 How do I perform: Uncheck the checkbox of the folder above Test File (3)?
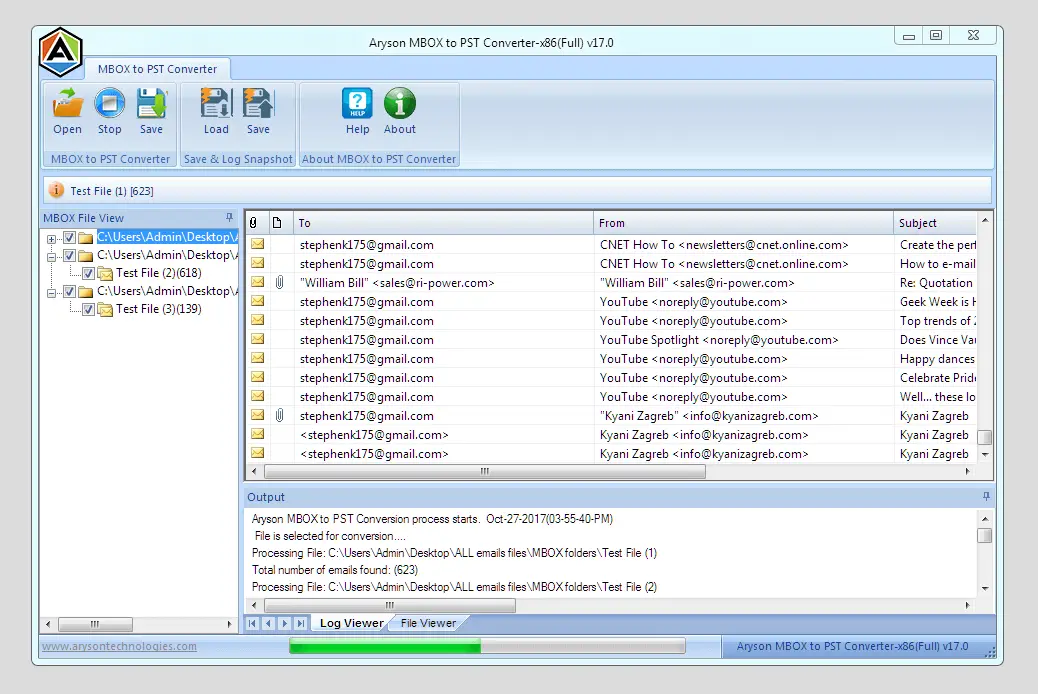(x=70, y=291)
